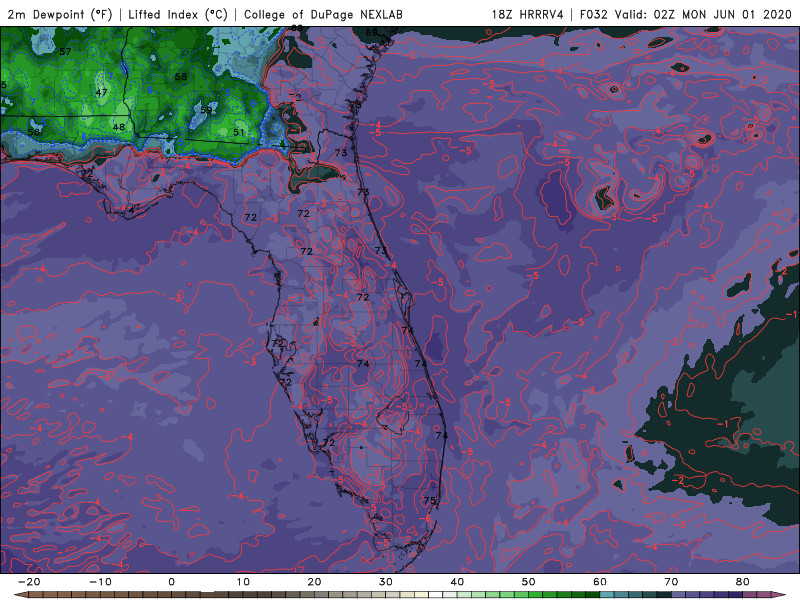The height and width of the screenshot is (600, 800).
Task: Click the "70" color scale label
Action: (x=671, y=582)
